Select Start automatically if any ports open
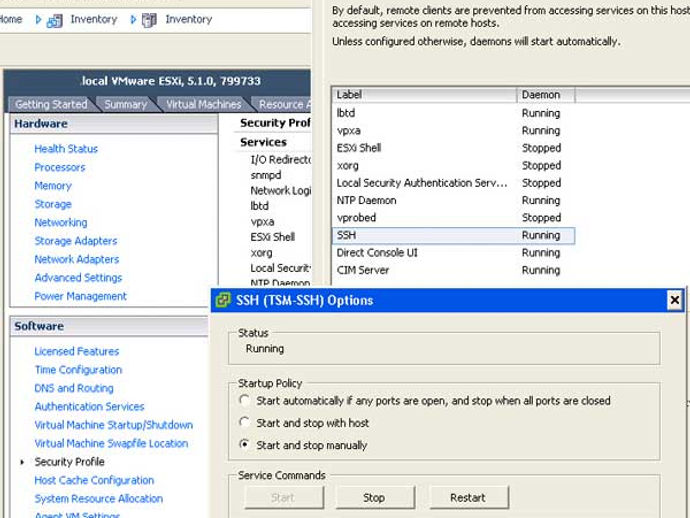The image size is (690, 518). tap(245, 400)
